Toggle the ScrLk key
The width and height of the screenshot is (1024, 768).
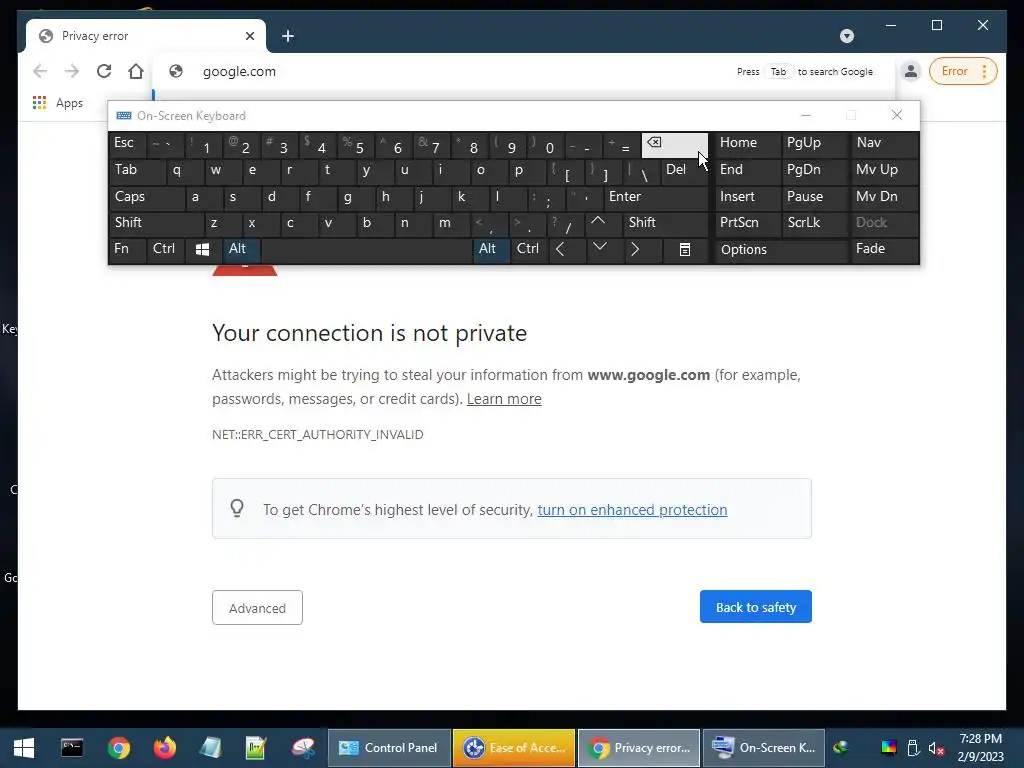tap(815, 223)
